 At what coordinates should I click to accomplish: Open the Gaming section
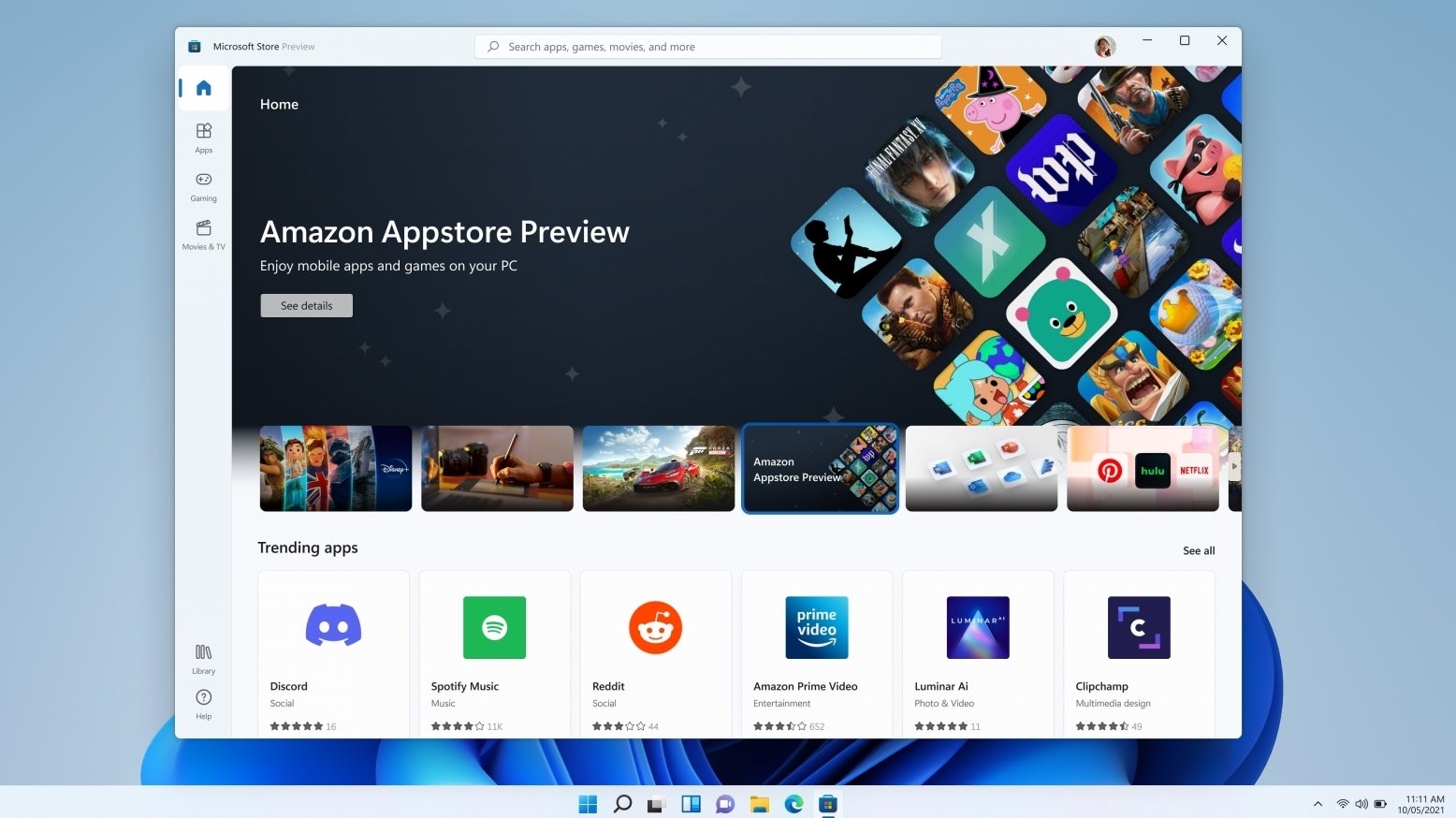[203, 185]
